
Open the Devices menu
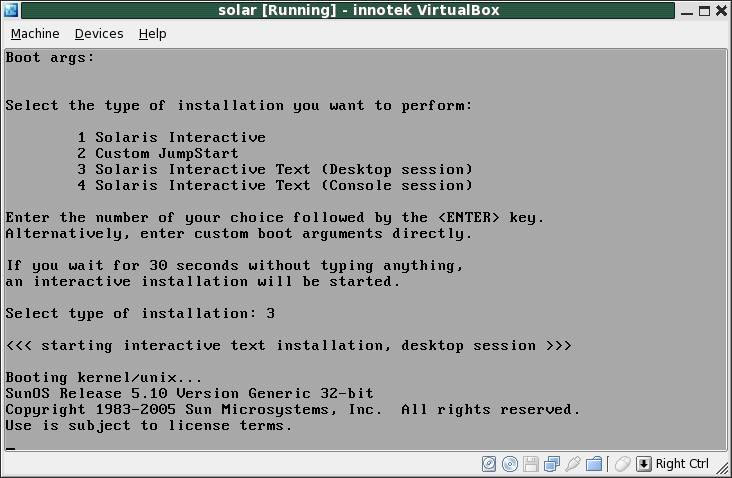point(99,34)
